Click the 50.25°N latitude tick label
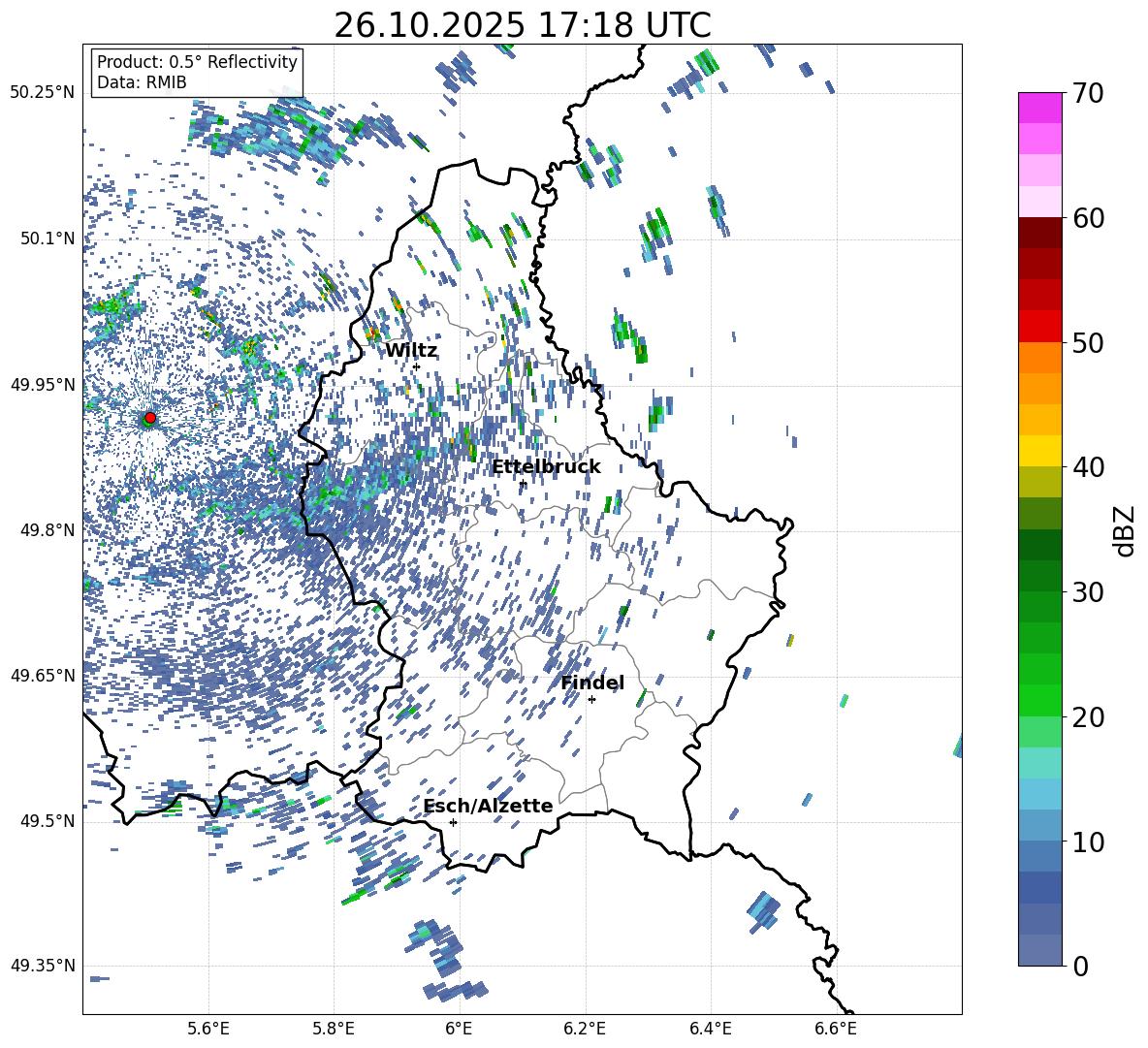This screenshot has width=1148, height=1048. coord(43,93)
